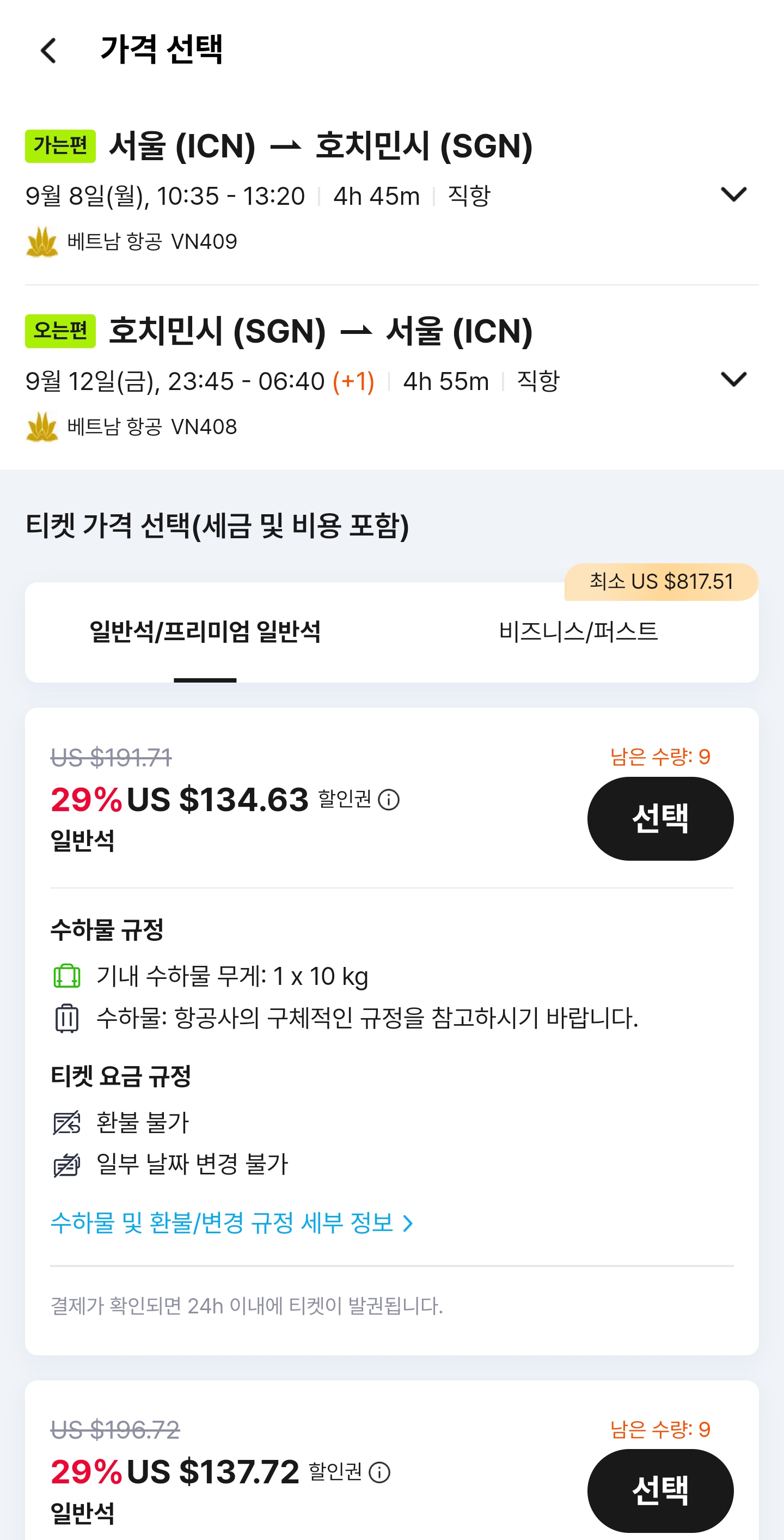This screenshot has height=1540, width=784.
Task: Switch to 일반석/프리미엄 일반석 tab
Action: [x=205, y=632]
